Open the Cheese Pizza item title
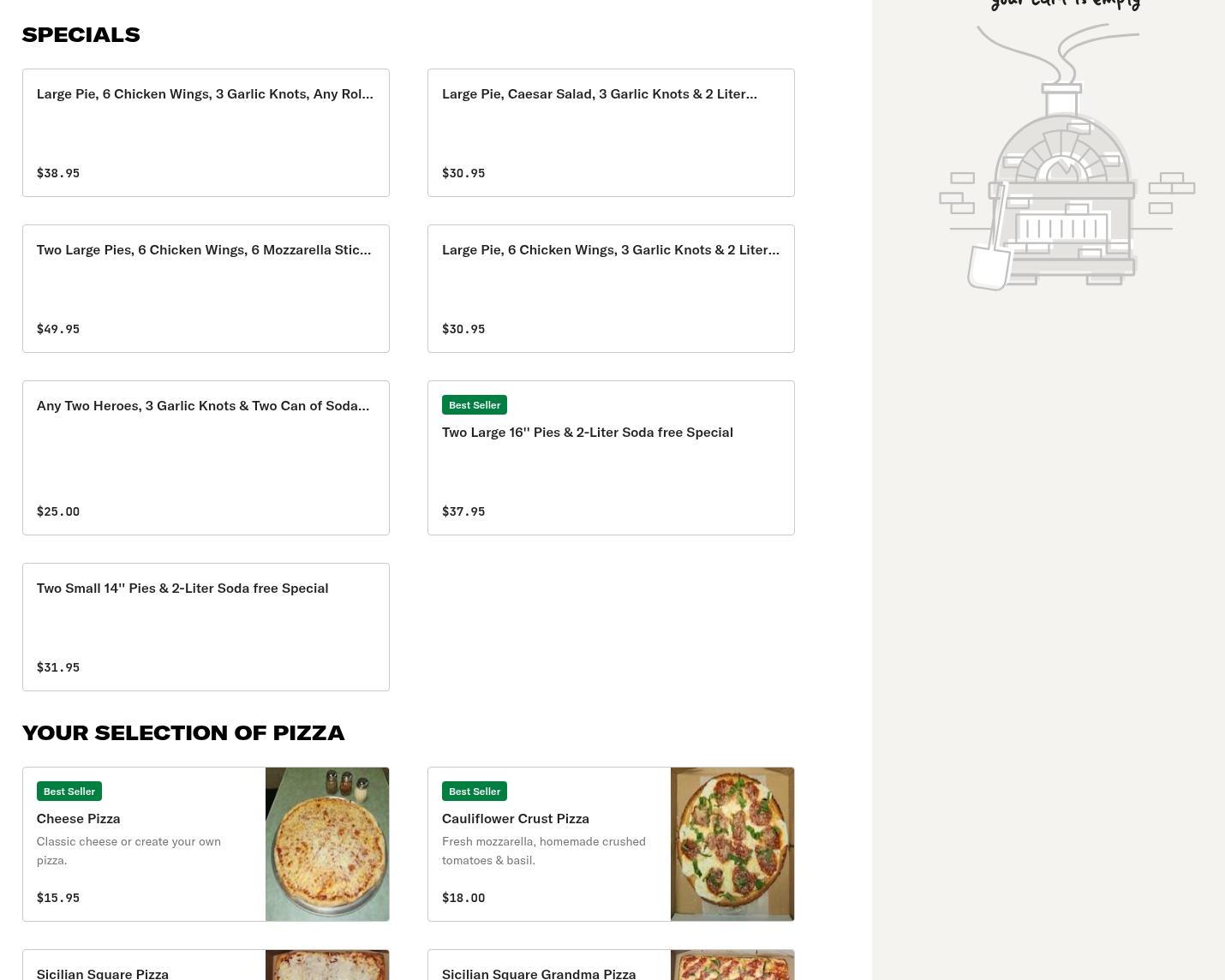Screen dimensions: 1225x980 [78, 818]
